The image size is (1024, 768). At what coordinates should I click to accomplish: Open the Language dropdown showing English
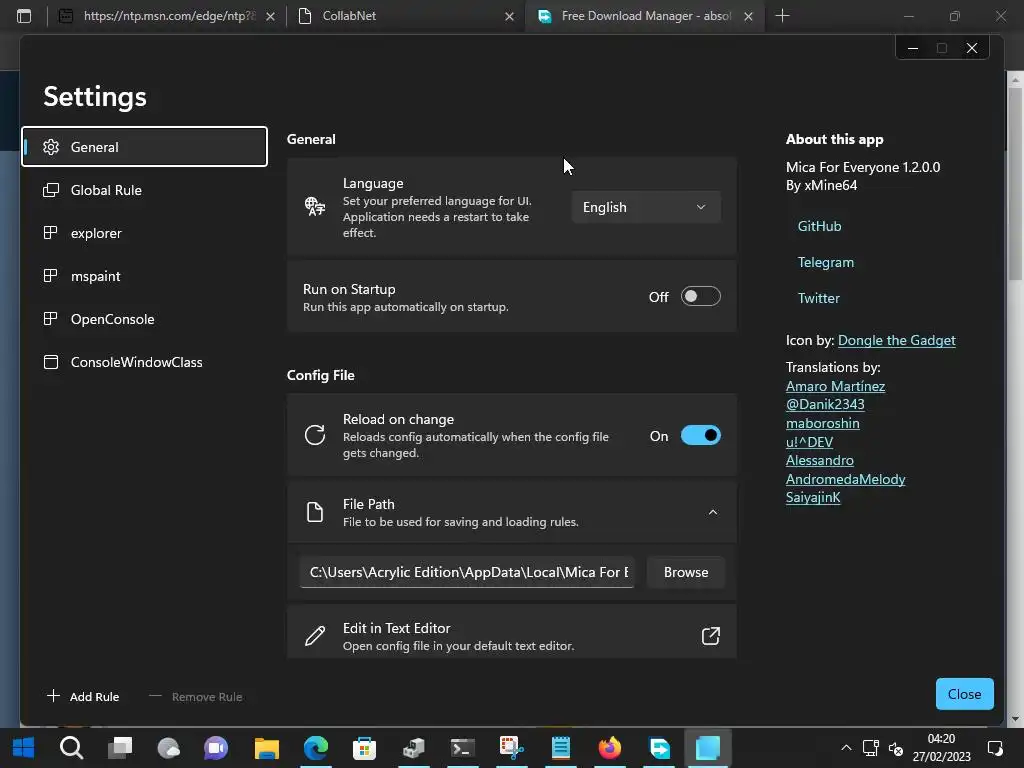point(646,207)
